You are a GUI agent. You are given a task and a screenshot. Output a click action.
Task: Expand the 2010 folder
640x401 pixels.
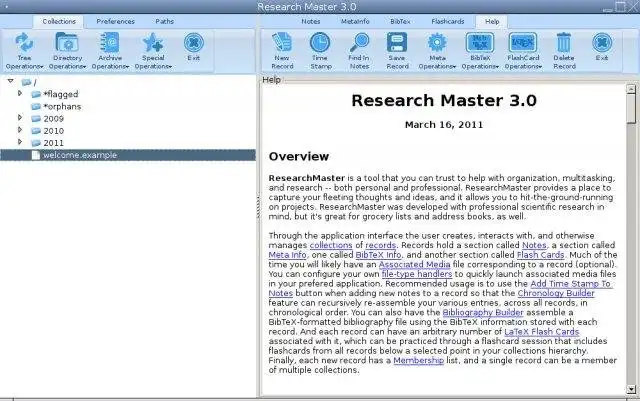20,130
